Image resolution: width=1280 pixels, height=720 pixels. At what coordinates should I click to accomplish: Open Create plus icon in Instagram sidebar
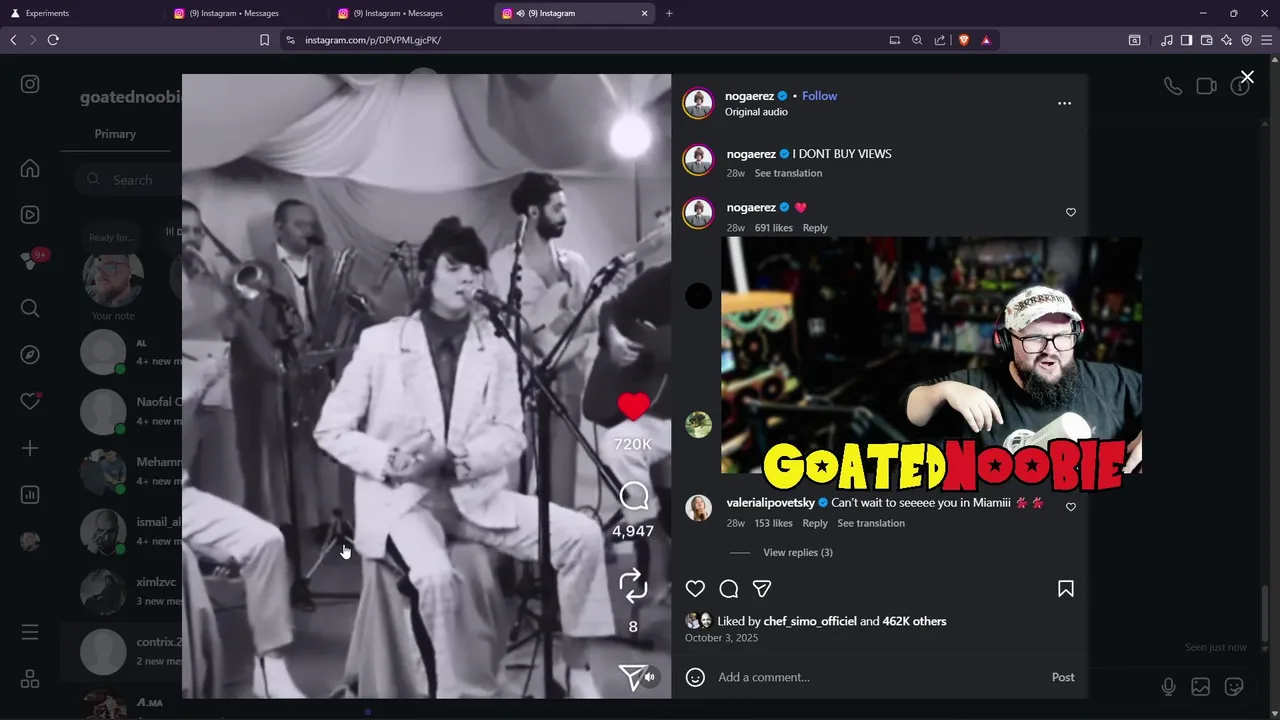coord(30,448)
